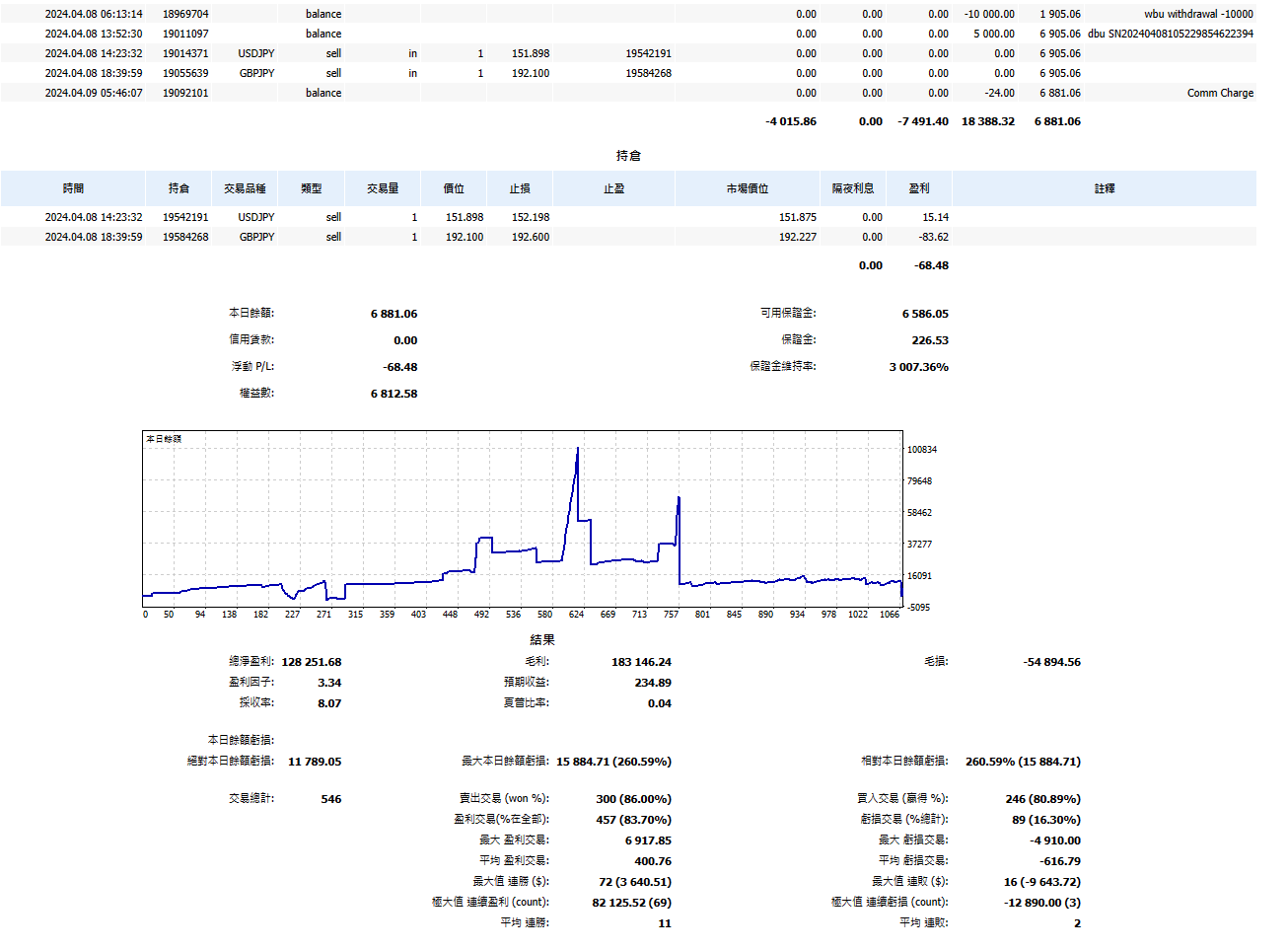Viewport: 1288px width, 950px height.
Task: Click the 市場價位 column header
Action: 747,188
